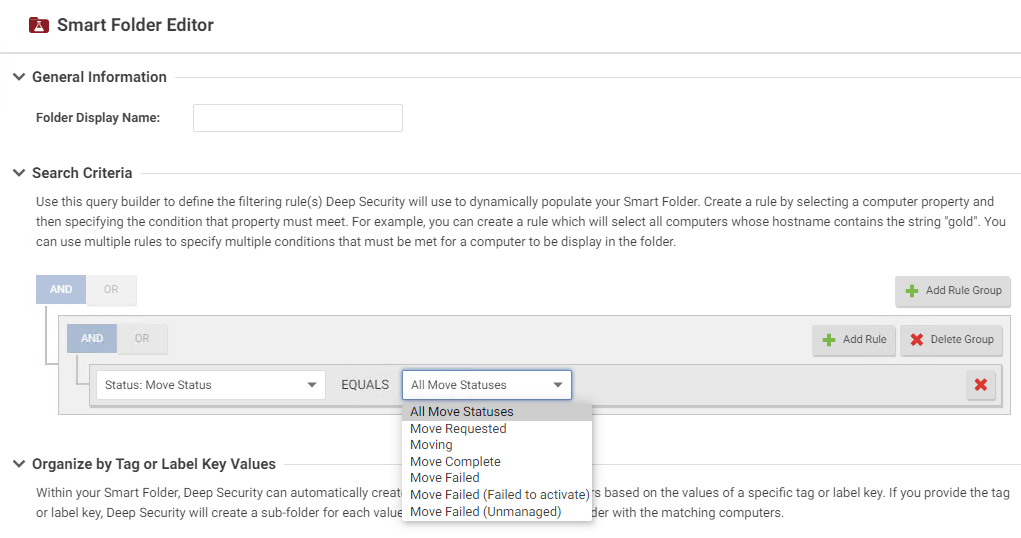Switch the inner group to AND

[92, 339]
